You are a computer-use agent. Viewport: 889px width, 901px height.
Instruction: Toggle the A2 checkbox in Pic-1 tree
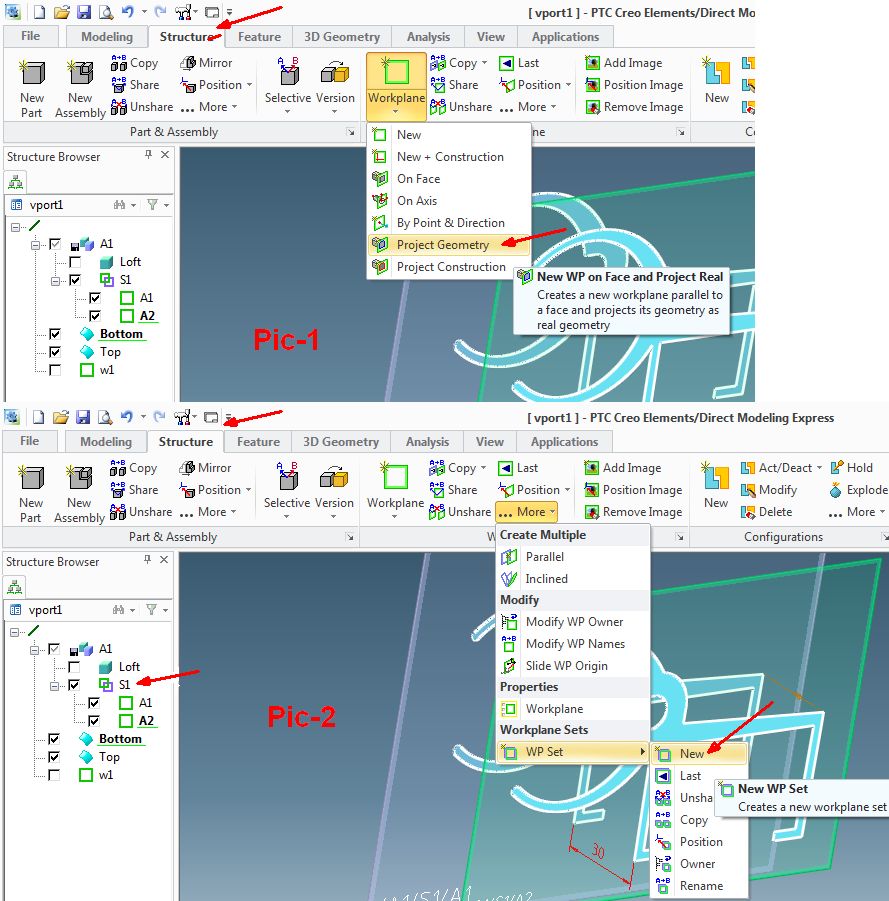point(95,316)
